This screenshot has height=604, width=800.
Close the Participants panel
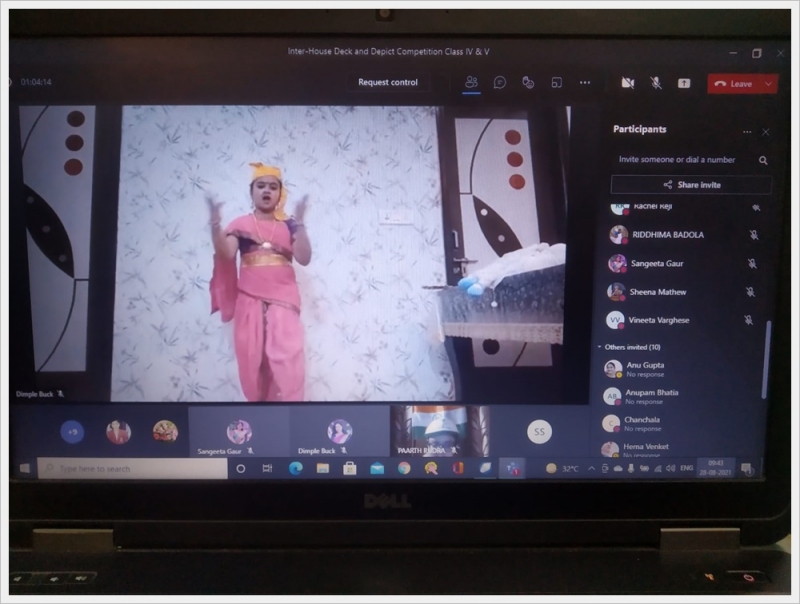766,132
